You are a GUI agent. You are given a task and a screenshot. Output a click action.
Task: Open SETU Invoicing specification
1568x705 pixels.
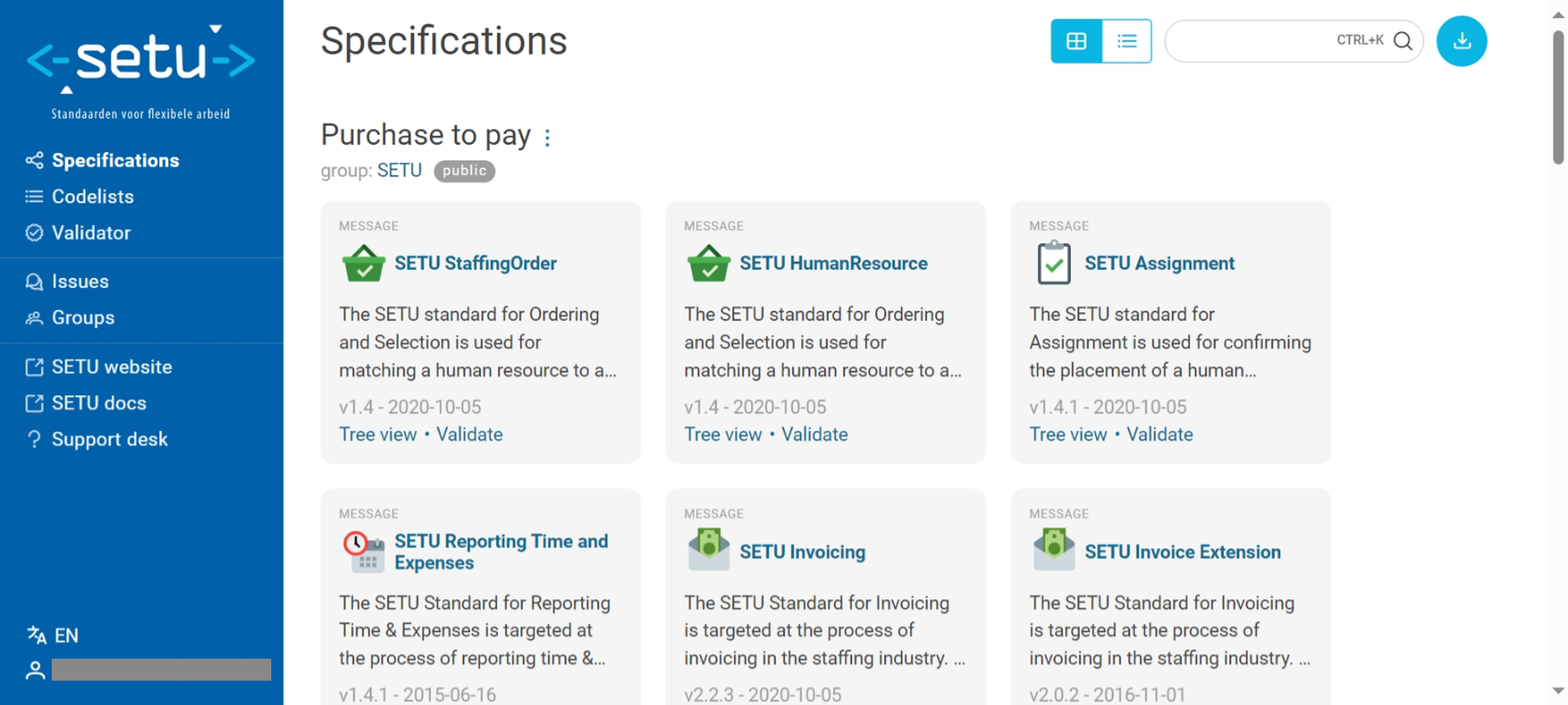pyautogui.click(x=802, y=551)
